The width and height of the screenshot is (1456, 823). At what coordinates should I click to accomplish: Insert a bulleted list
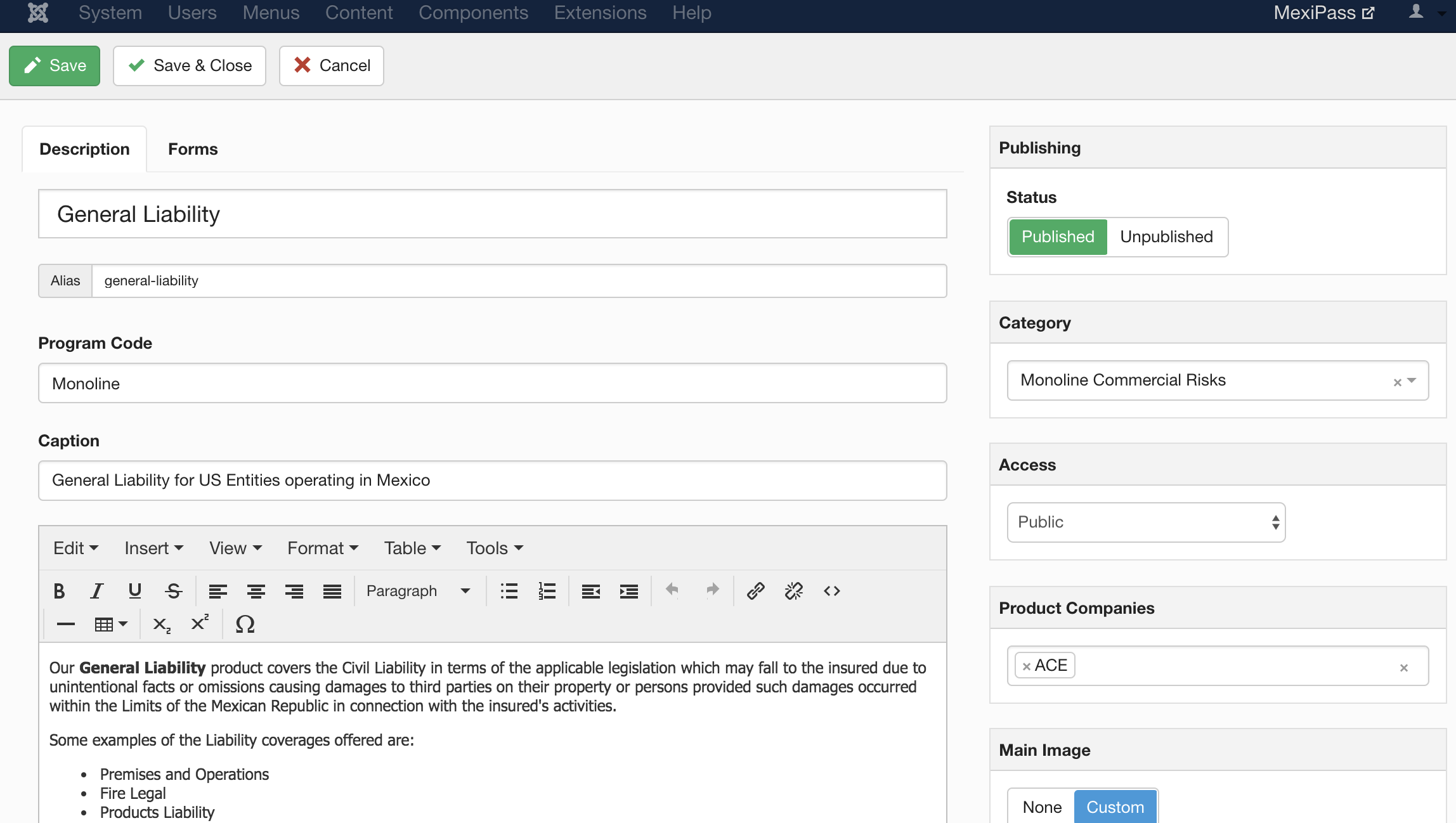point(509,591)
